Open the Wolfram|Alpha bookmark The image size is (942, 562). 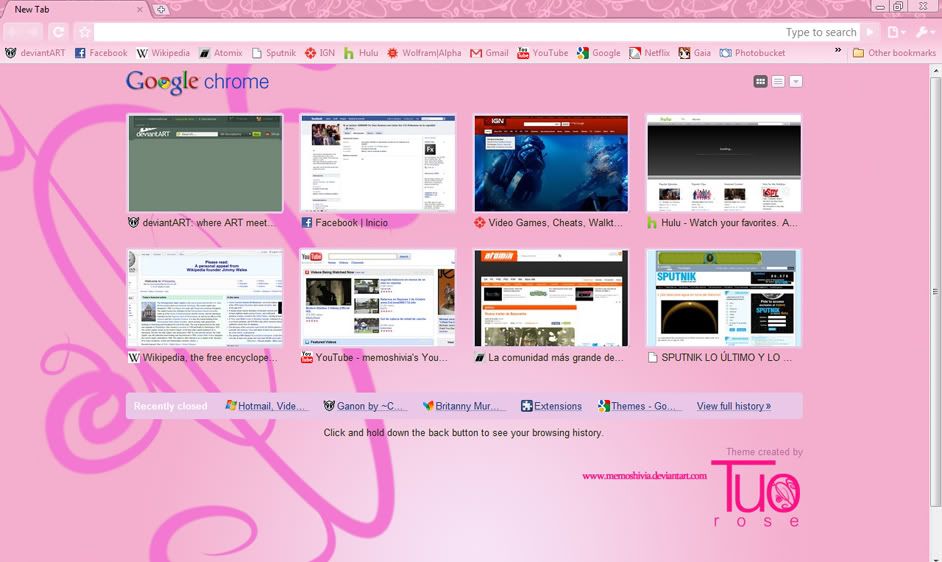tap(424, 53)
